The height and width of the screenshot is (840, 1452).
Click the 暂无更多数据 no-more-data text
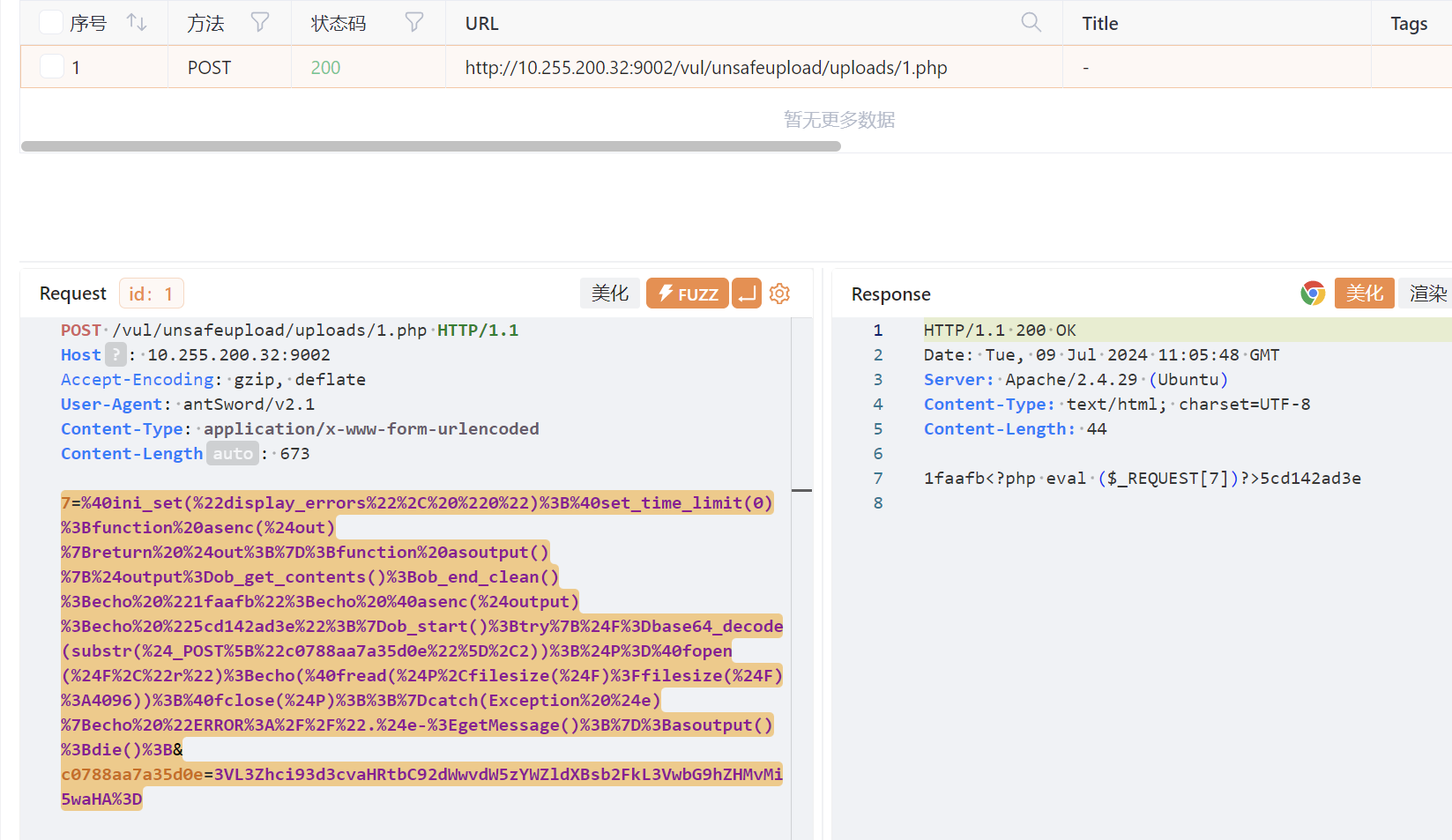click(x=839, y=119)
